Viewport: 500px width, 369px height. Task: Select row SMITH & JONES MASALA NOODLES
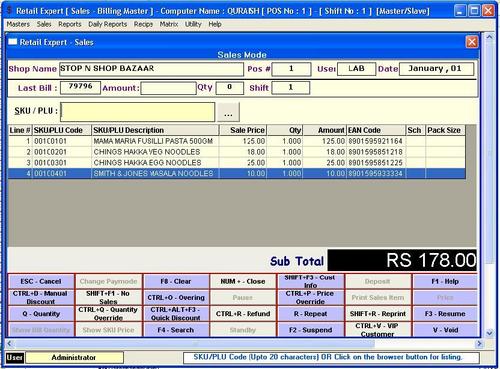237,173
